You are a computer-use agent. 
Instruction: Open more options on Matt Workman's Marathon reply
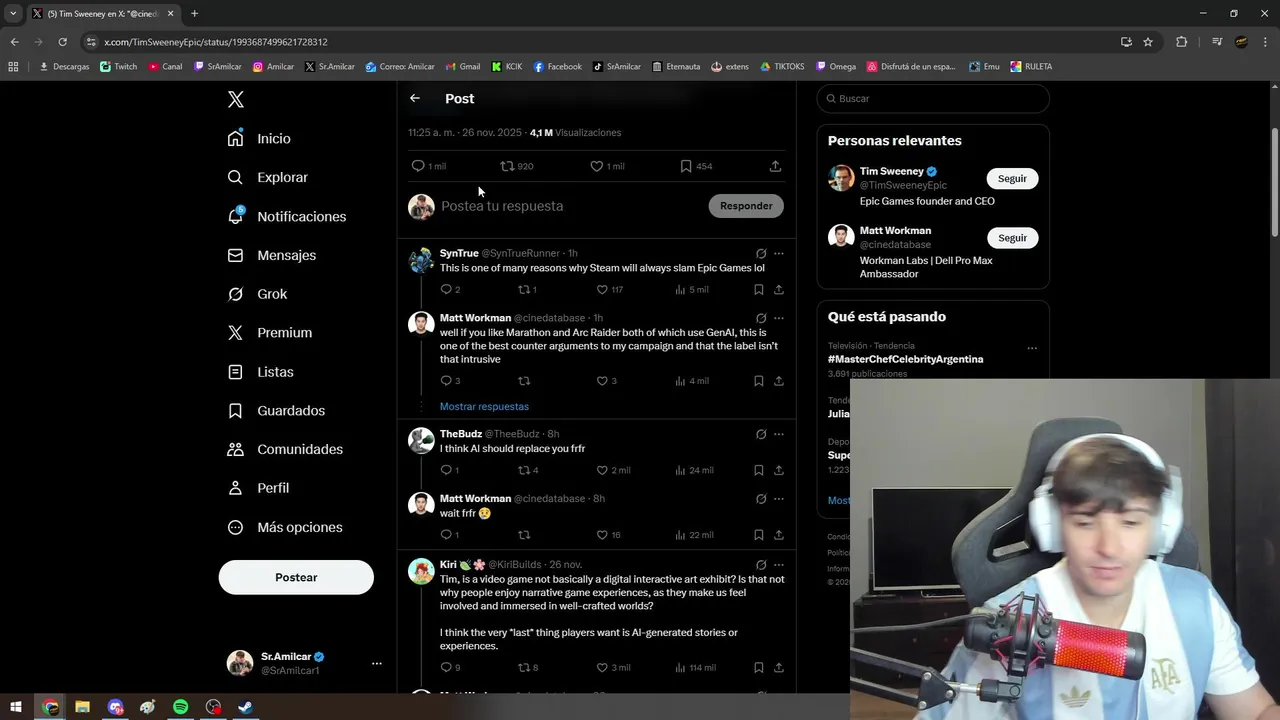point(779,318)
